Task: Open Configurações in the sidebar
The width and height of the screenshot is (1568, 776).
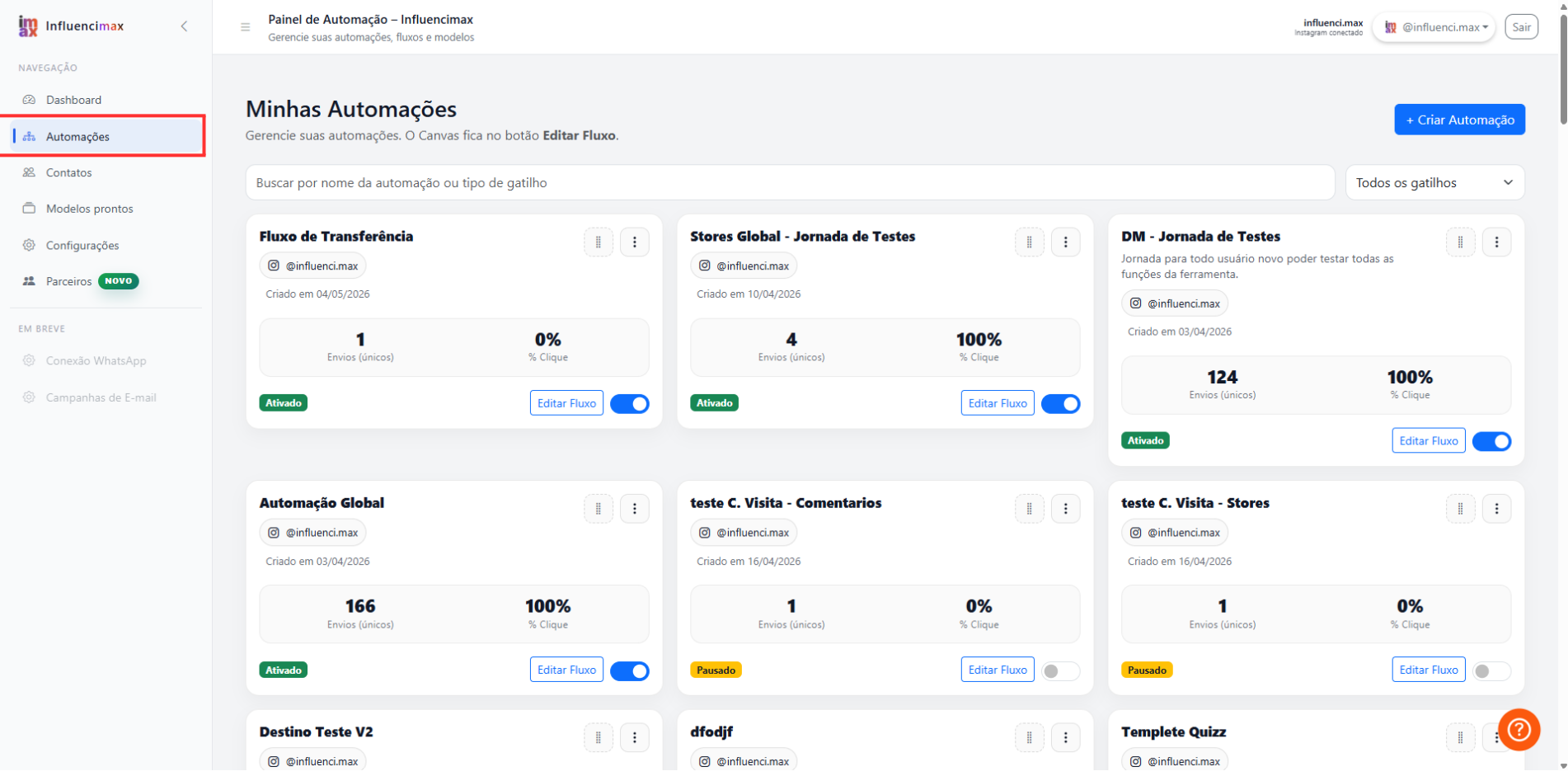Action: [106, 245]
